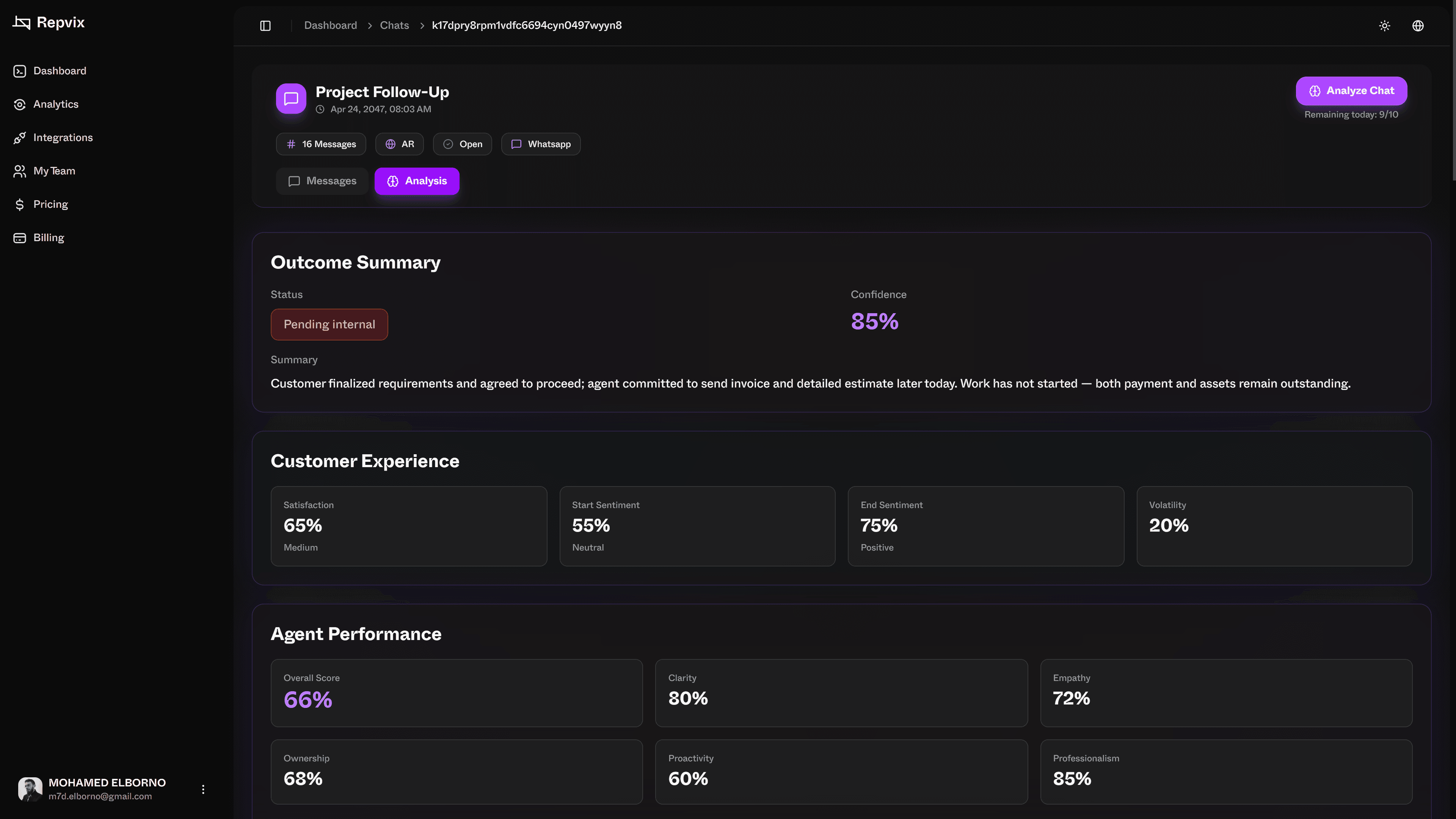Click the Pending internal status badge
The height and width of the screenshot is (819, 1456).
pos(329,324)
